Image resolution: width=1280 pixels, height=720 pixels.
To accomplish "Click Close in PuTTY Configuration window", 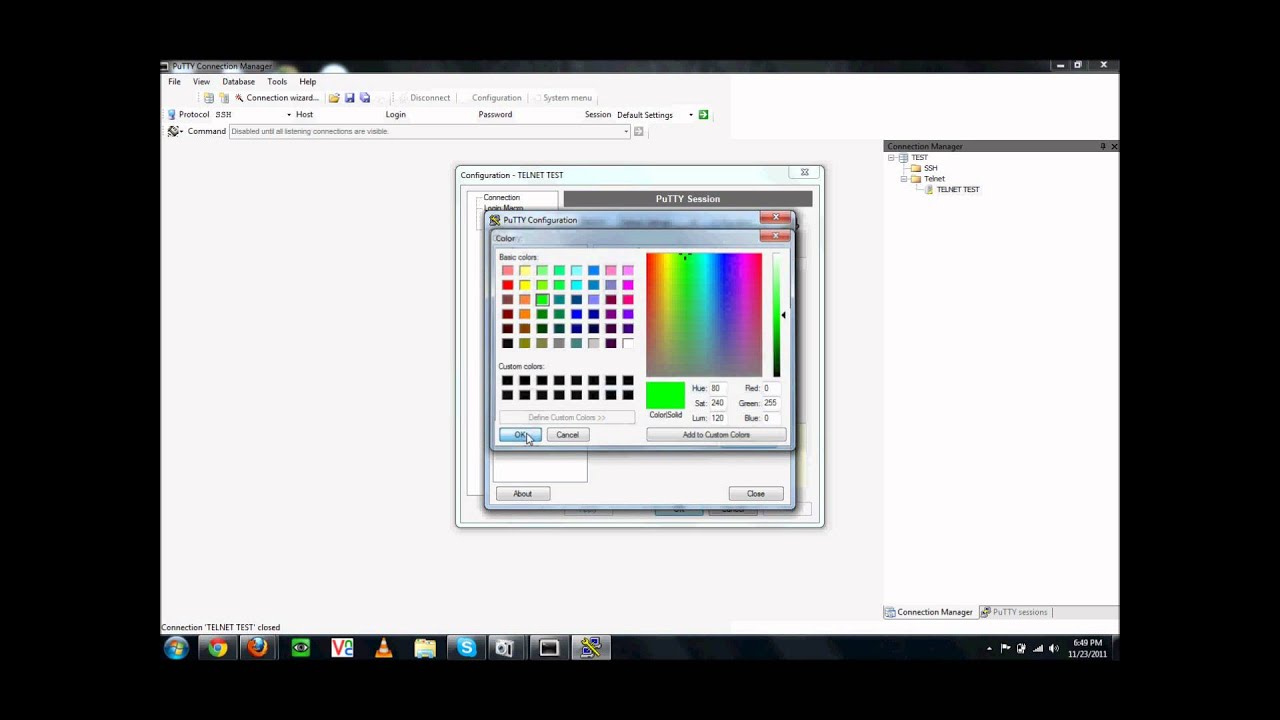I will click(x=756, y=494).
